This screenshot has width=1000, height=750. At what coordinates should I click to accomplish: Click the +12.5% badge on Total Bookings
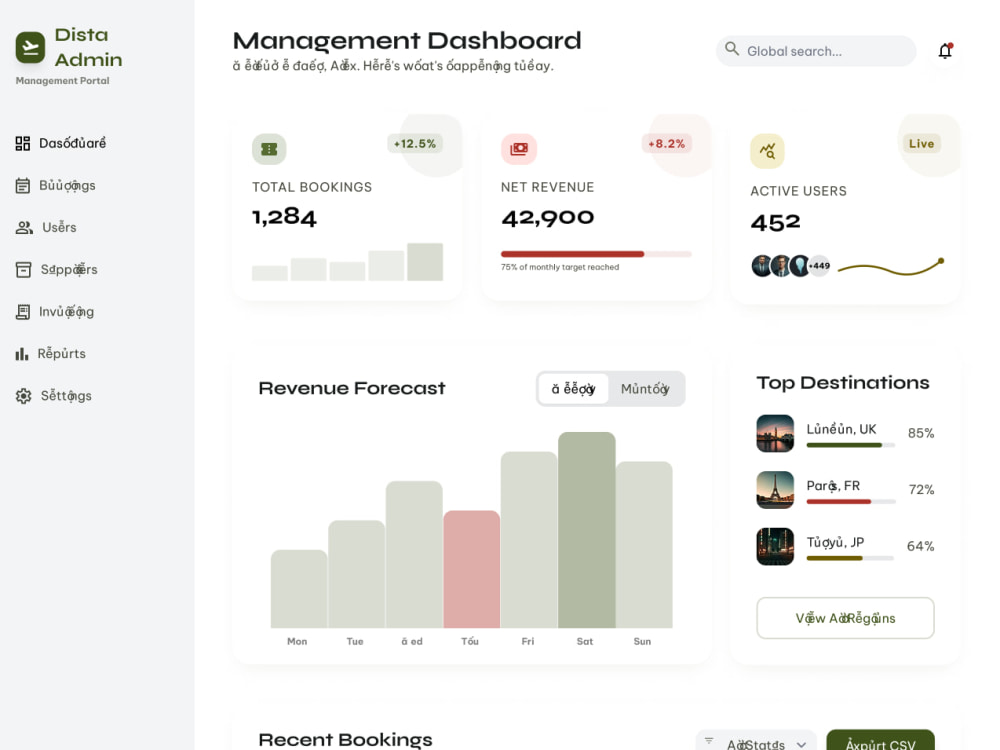[415, 143]
